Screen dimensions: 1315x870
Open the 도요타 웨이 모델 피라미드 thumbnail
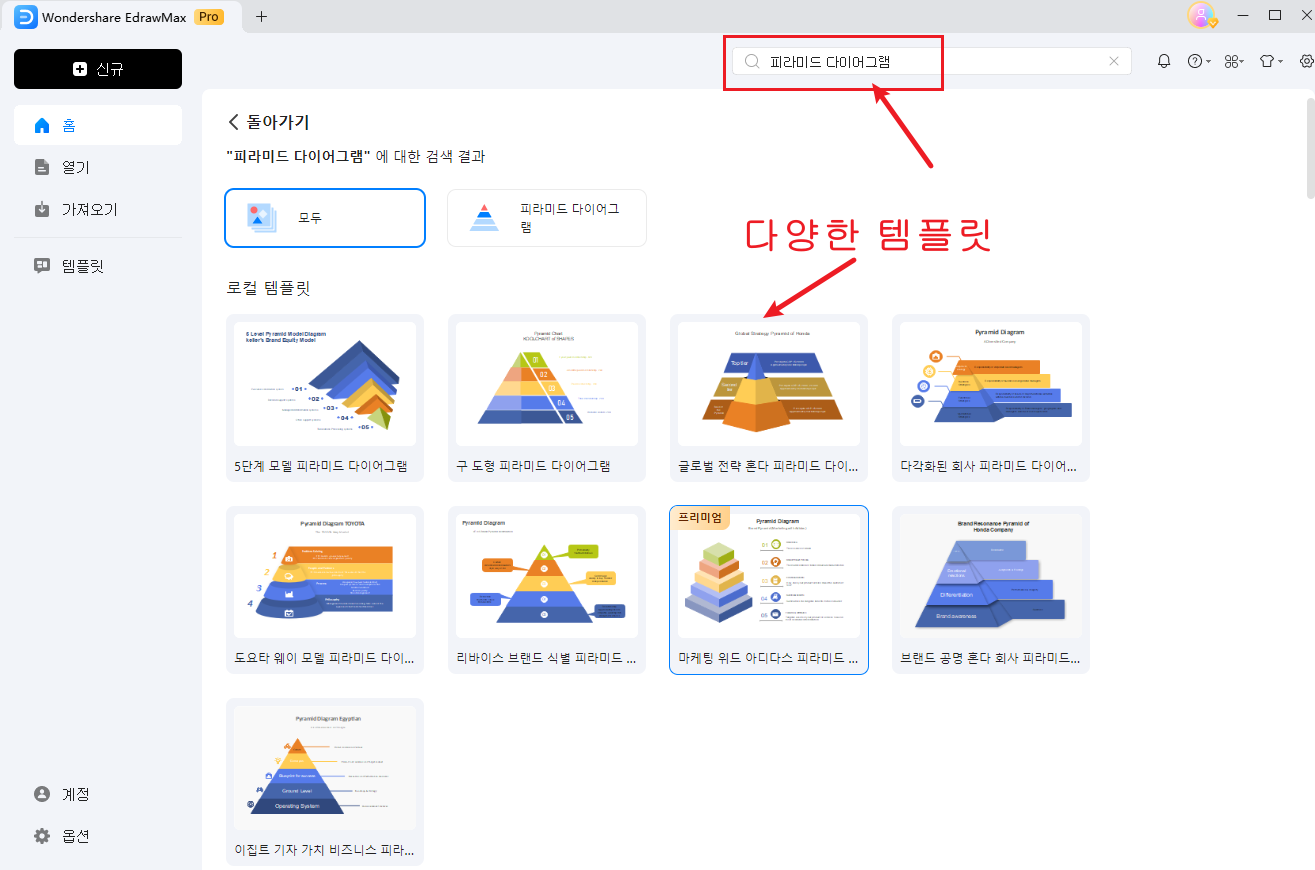pos(325,576)
